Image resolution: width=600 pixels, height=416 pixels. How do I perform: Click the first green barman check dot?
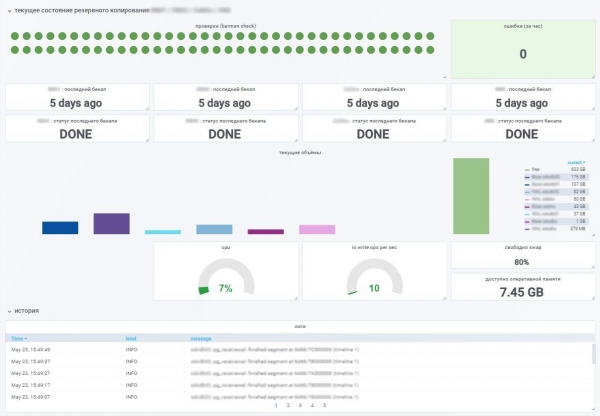(x=15, y=36)
